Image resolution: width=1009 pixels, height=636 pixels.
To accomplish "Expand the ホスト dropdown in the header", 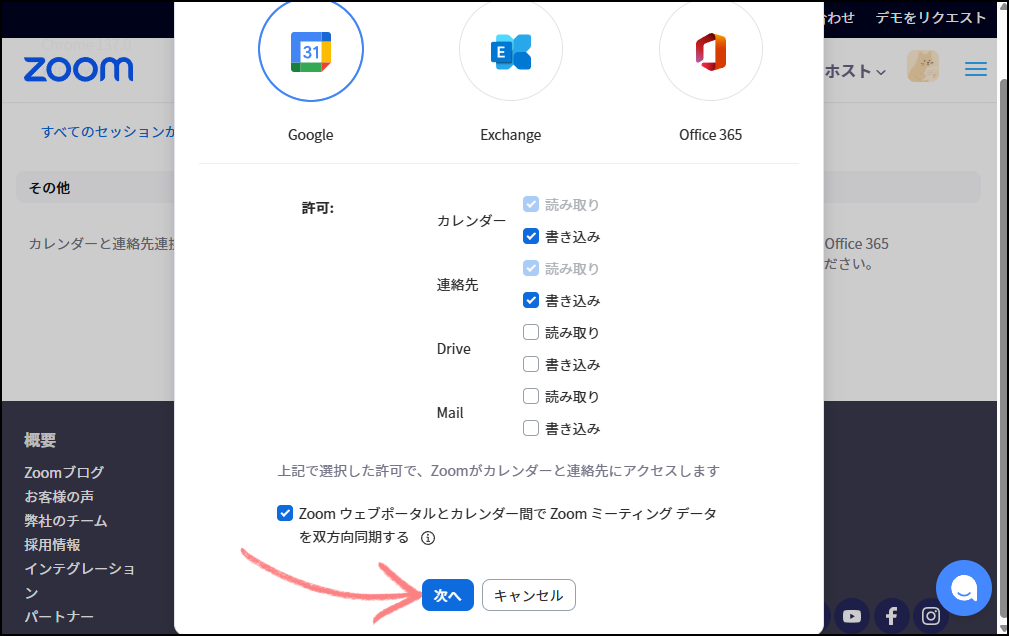I will (x=855, y=71).
